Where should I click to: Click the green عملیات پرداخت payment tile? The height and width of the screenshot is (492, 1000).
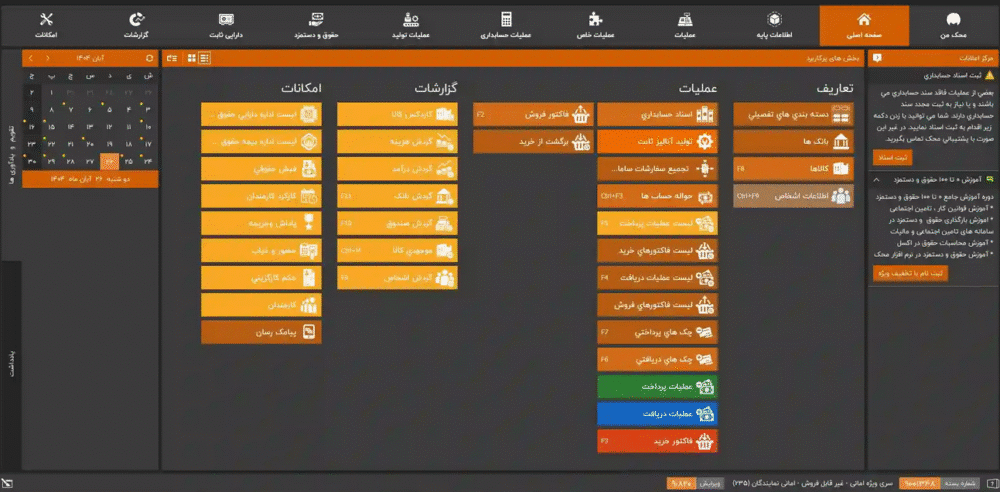pyautogui.click(x=658, y=386)
